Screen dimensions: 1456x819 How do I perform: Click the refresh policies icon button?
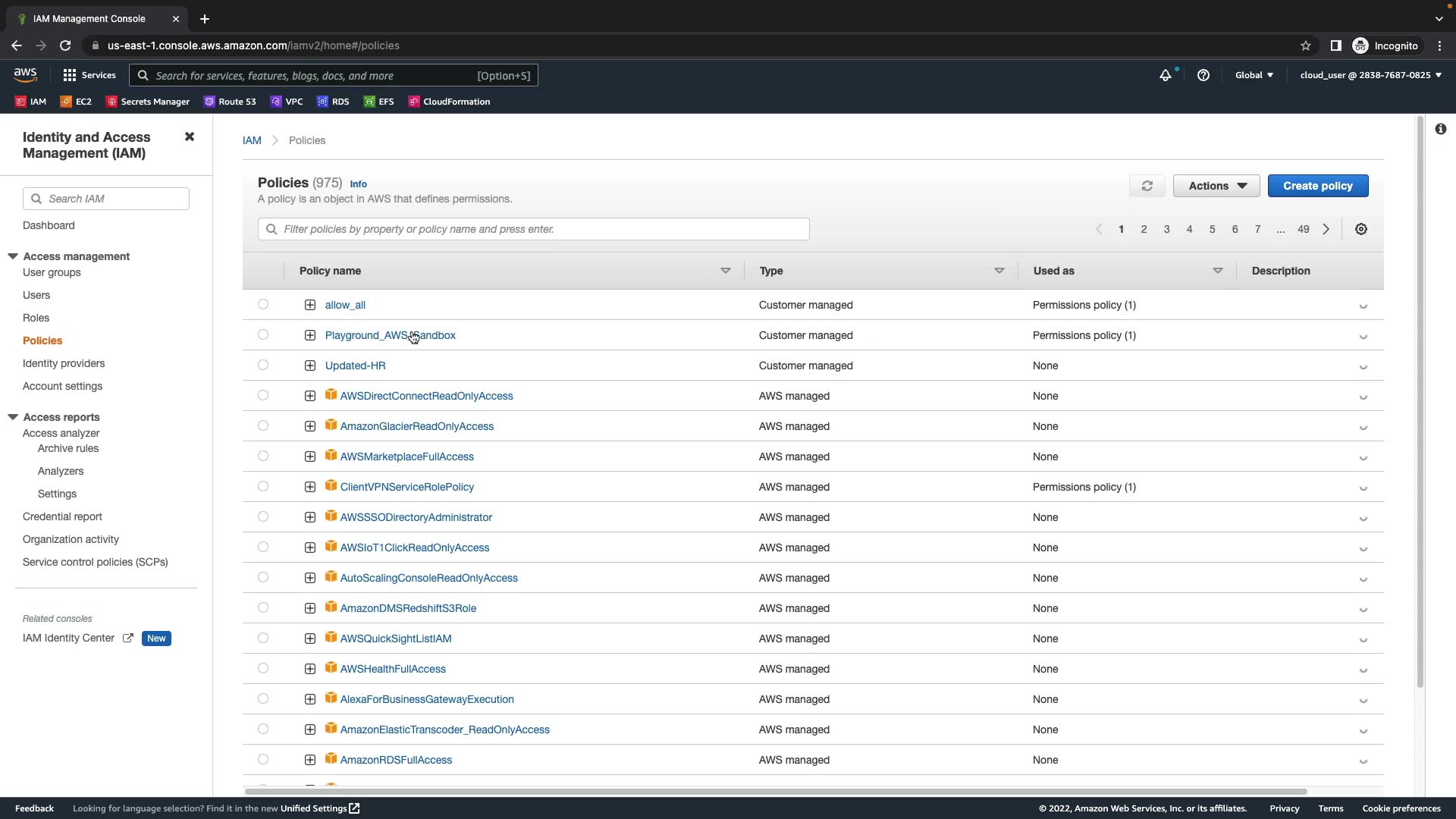(1147, 186)
